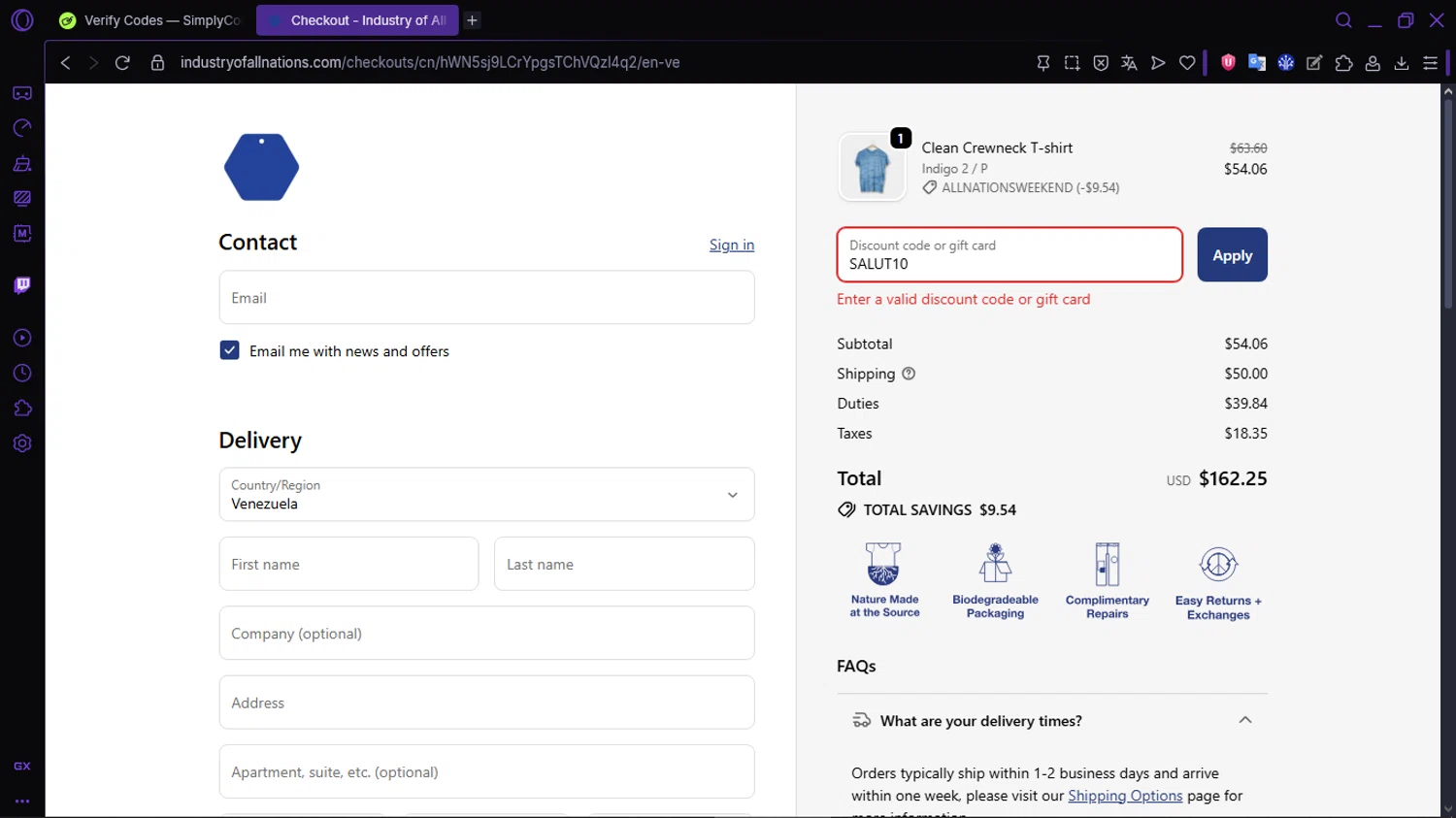Click the Address field
The height and width of the screenshot is (818, 1456).
click(x=486, y=703)
